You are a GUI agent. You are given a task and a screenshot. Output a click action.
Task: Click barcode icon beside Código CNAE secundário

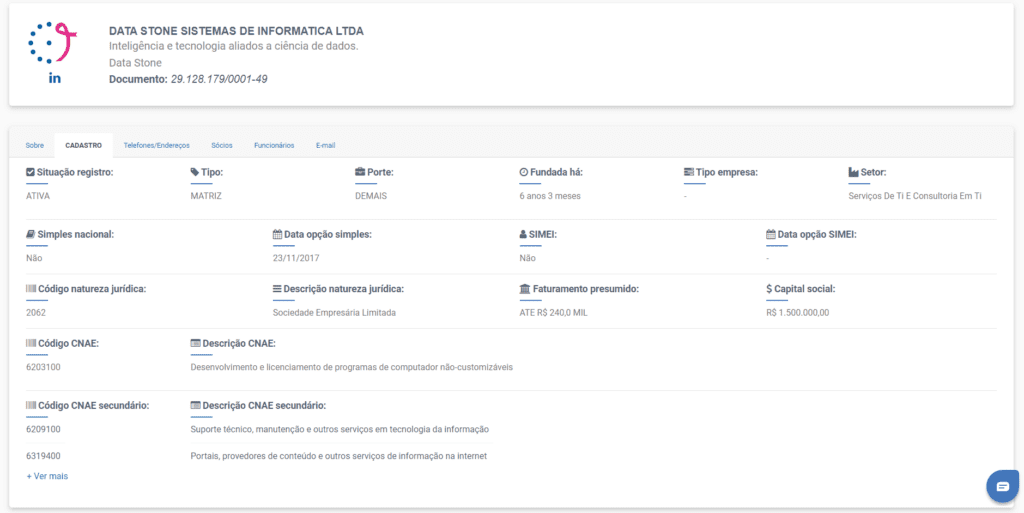click(x=31, y=405)
